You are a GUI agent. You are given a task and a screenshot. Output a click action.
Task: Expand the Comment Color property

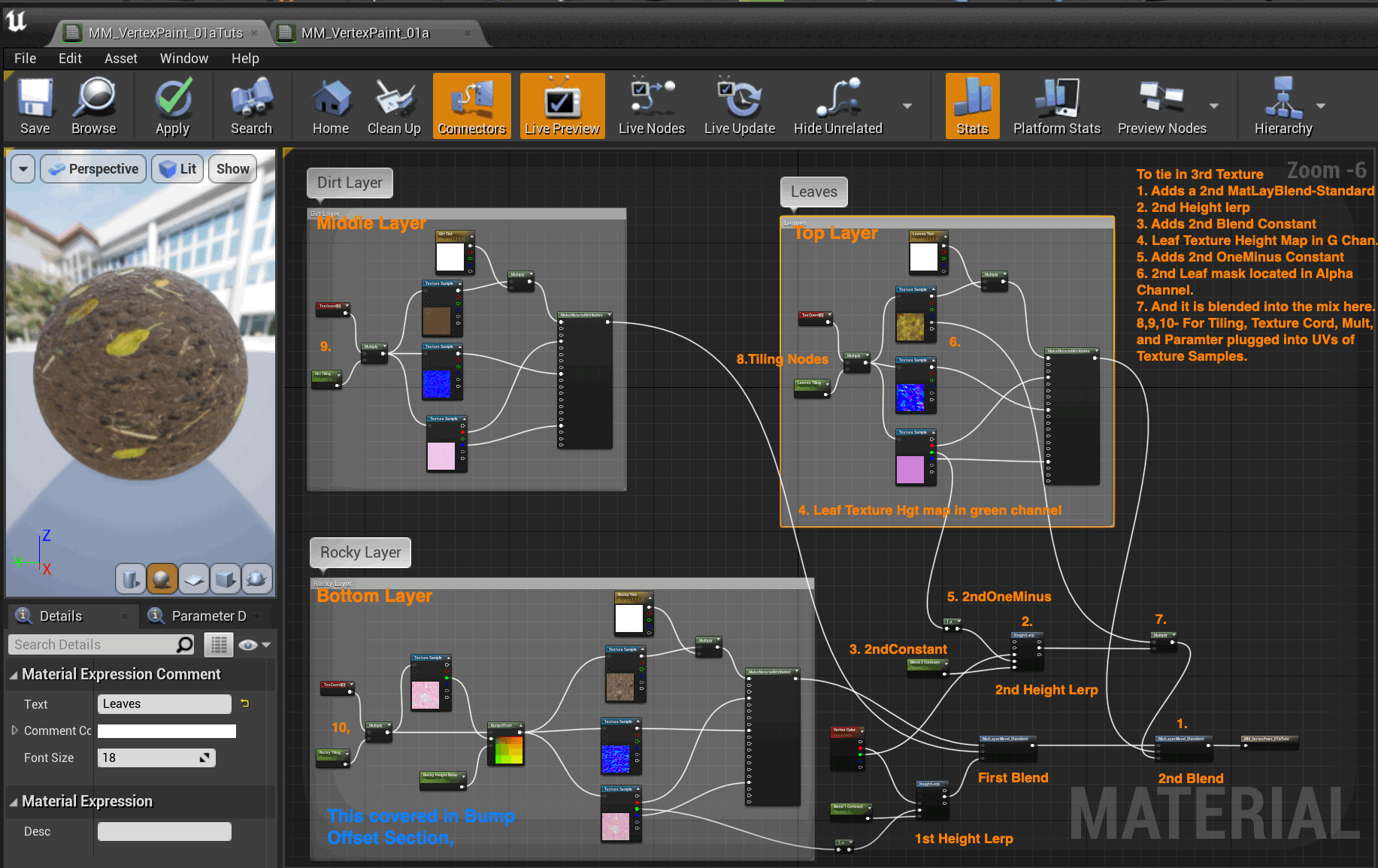tap(14, 730)
